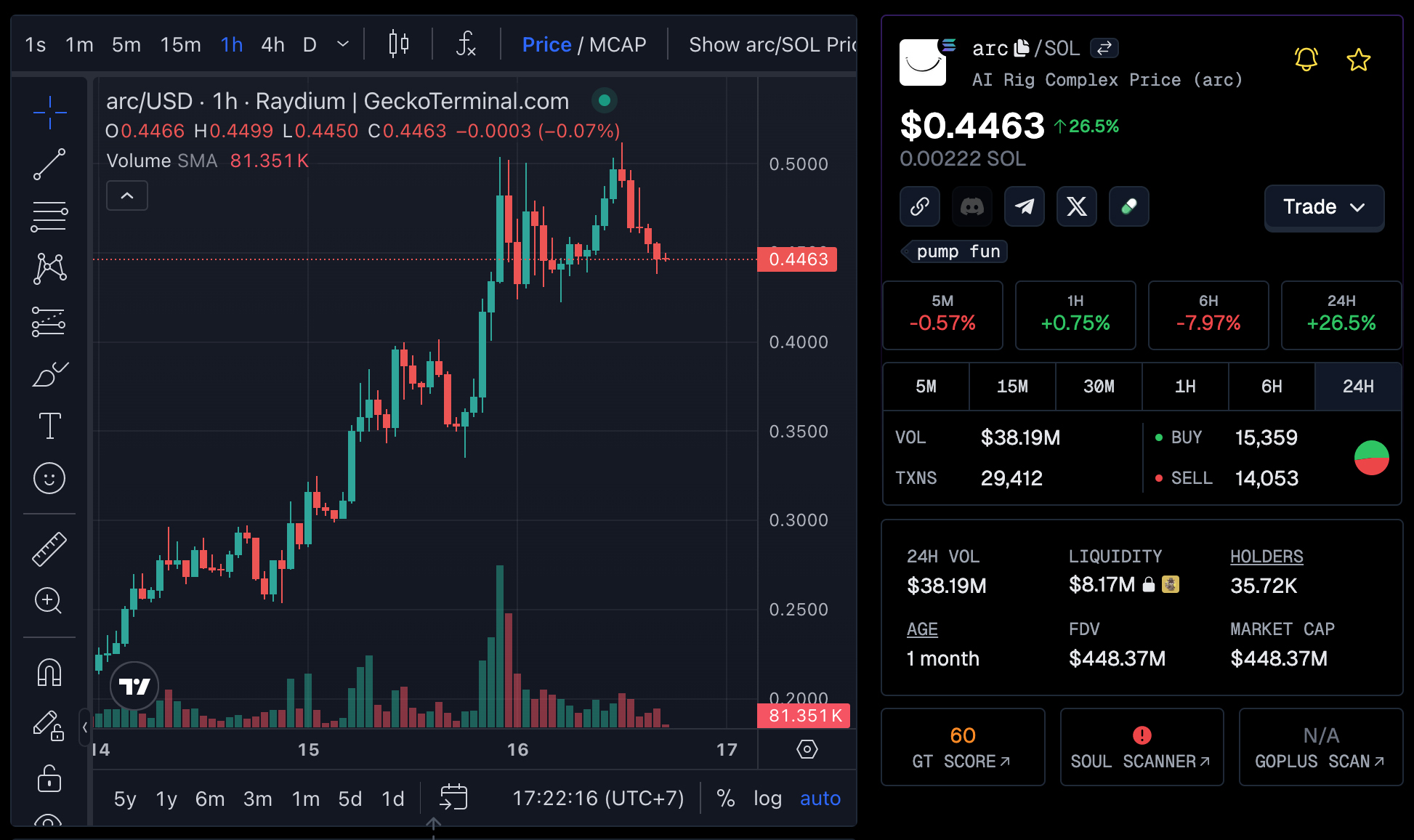Set chart range to 5d

point(350,799)
